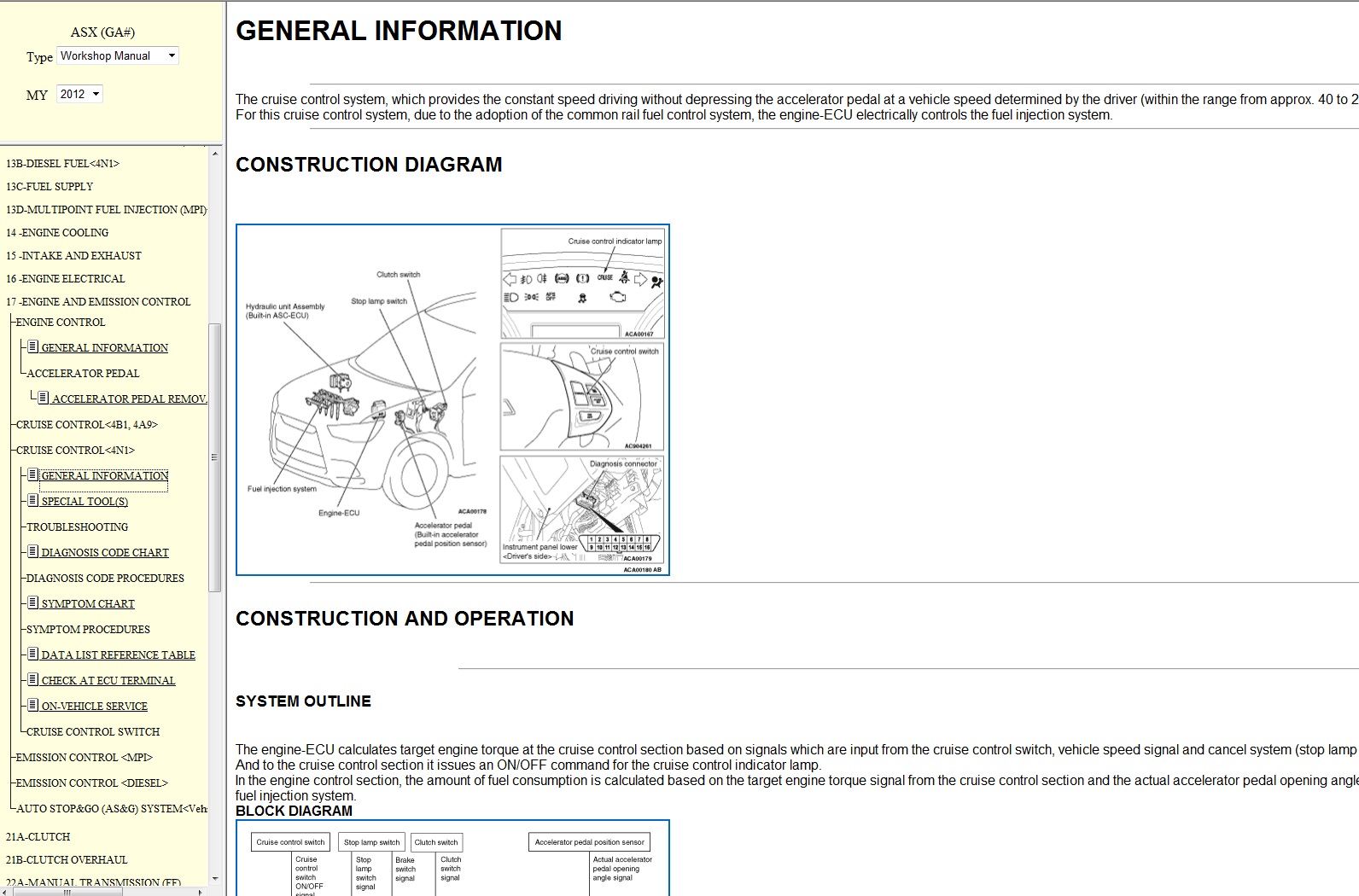Click page icon of GENERAL INFORMATION under ENGINE CONTROL
1359x896 pixels.
(x=32, y=347)
